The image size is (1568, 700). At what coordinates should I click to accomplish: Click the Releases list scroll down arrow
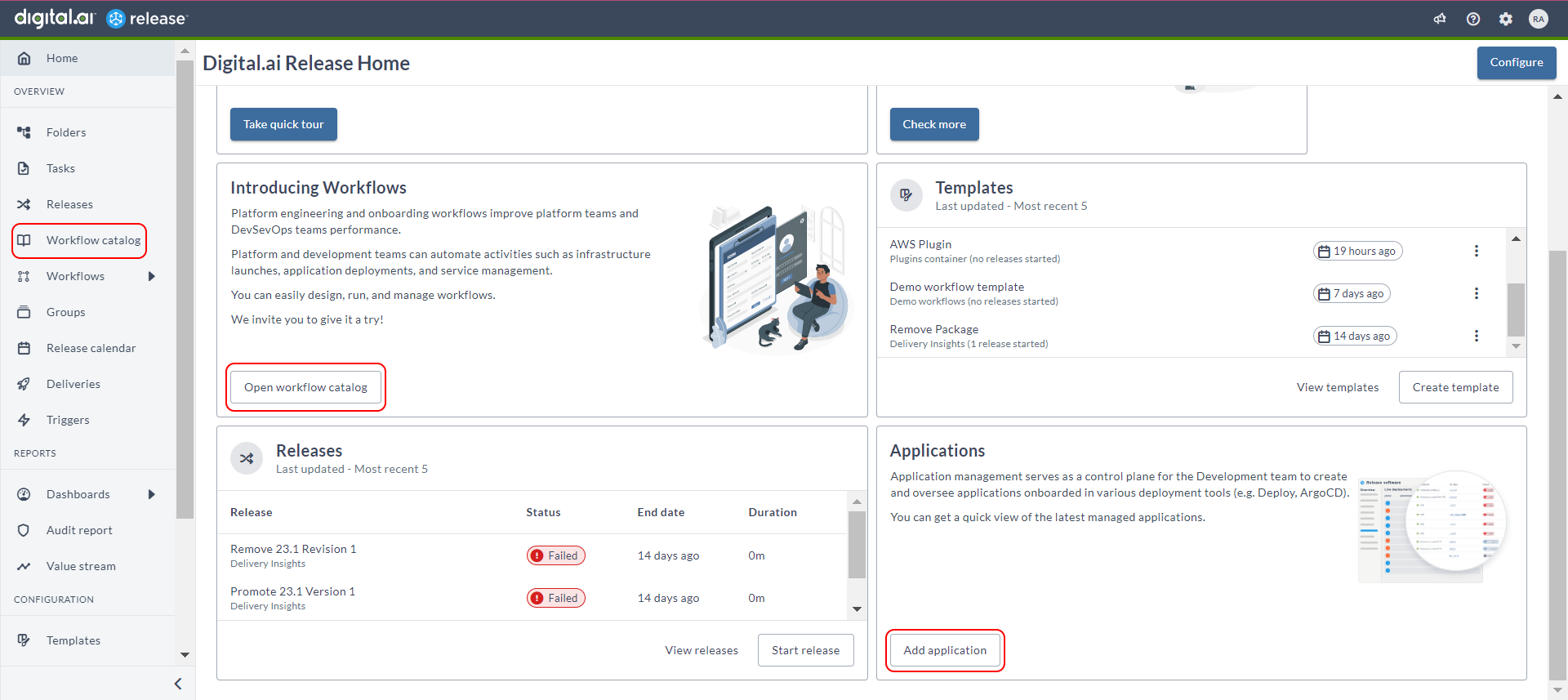pos(857,609)
